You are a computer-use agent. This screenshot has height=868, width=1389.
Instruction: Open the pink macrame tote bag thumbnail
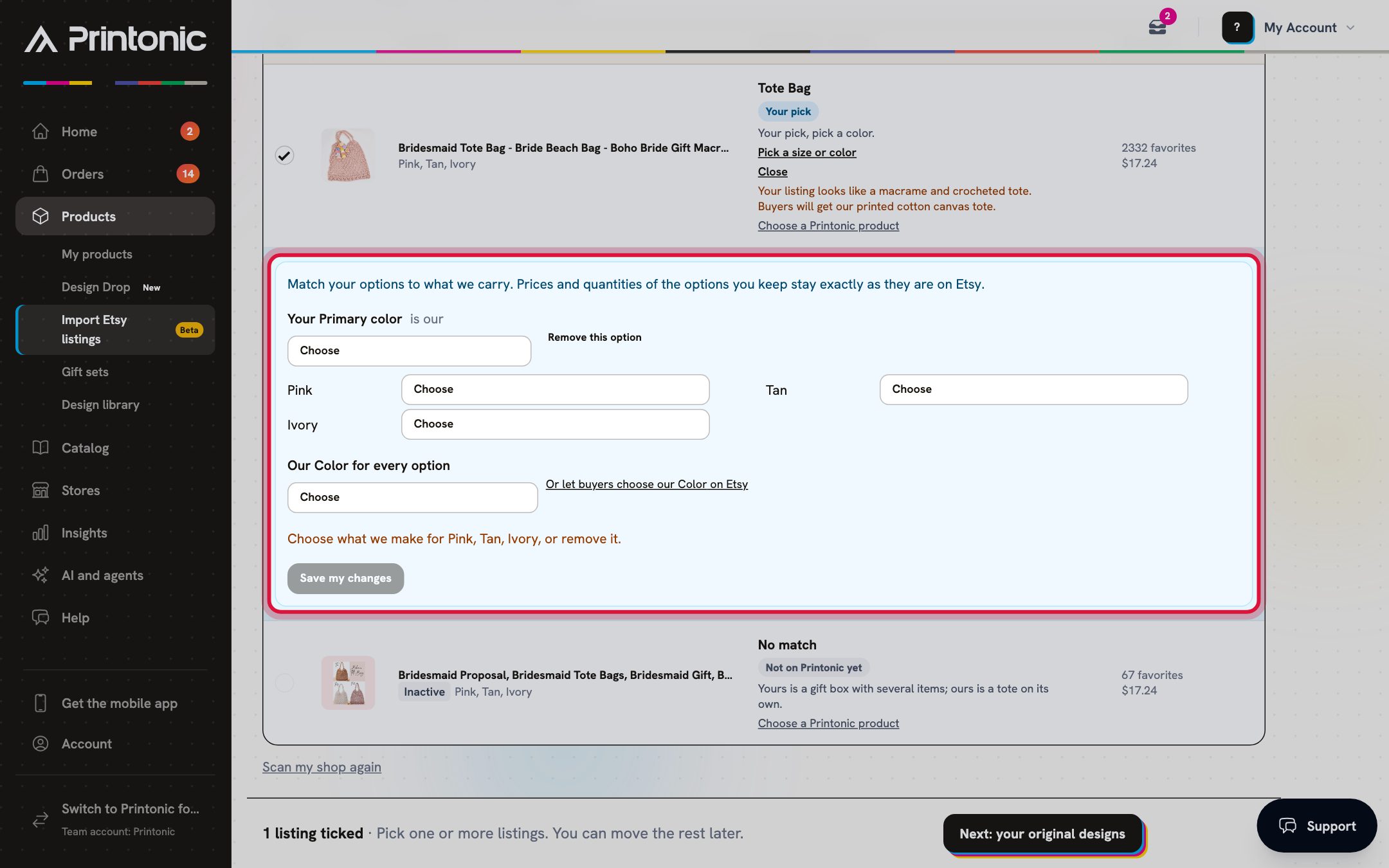tap(348, 155)
